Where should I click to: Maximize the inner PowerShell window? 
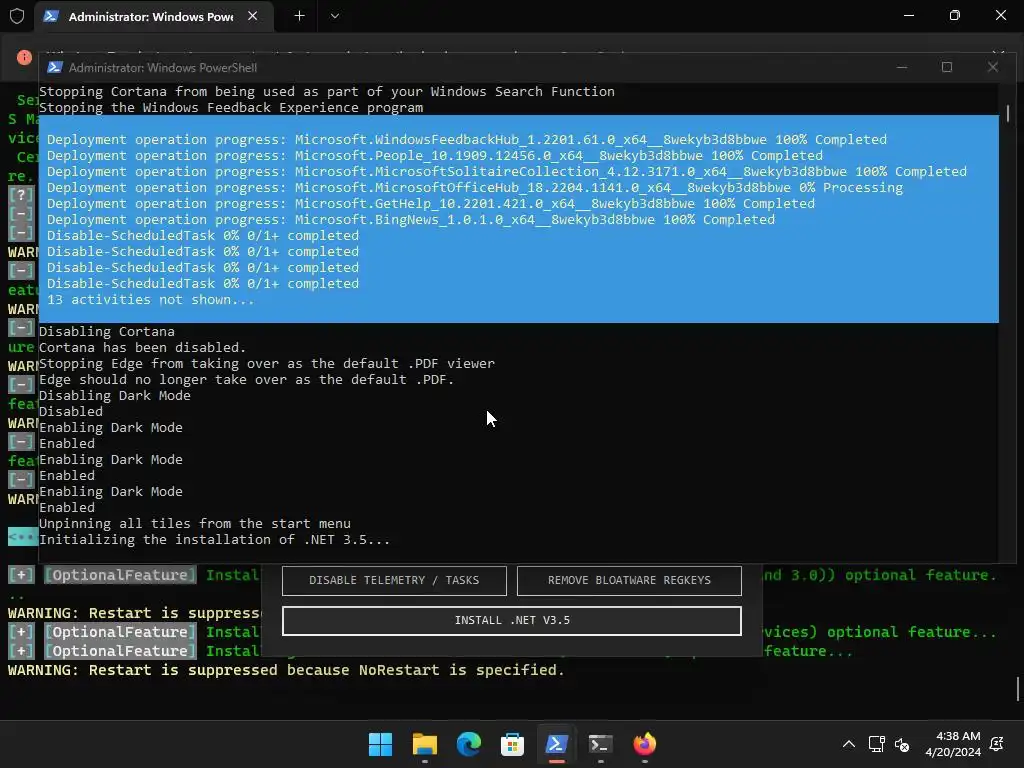[x=947, y=67]
